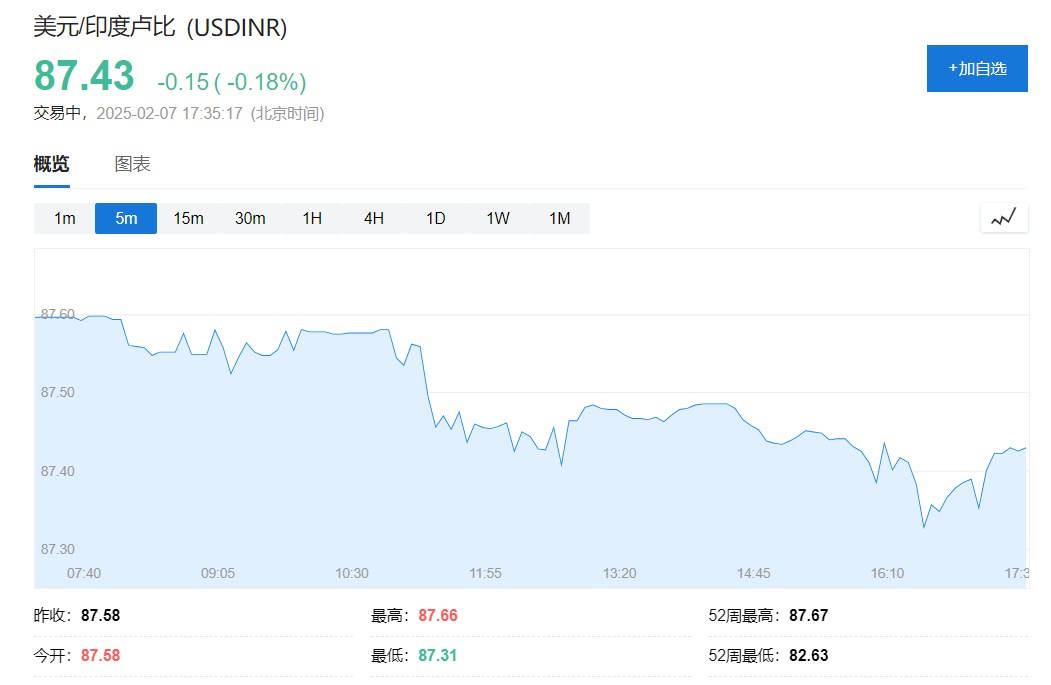Image resolution: width=1051 pixels, height=685 pixels.
Task: Click the 今开 87.58 value
Action: click(100, 656)
